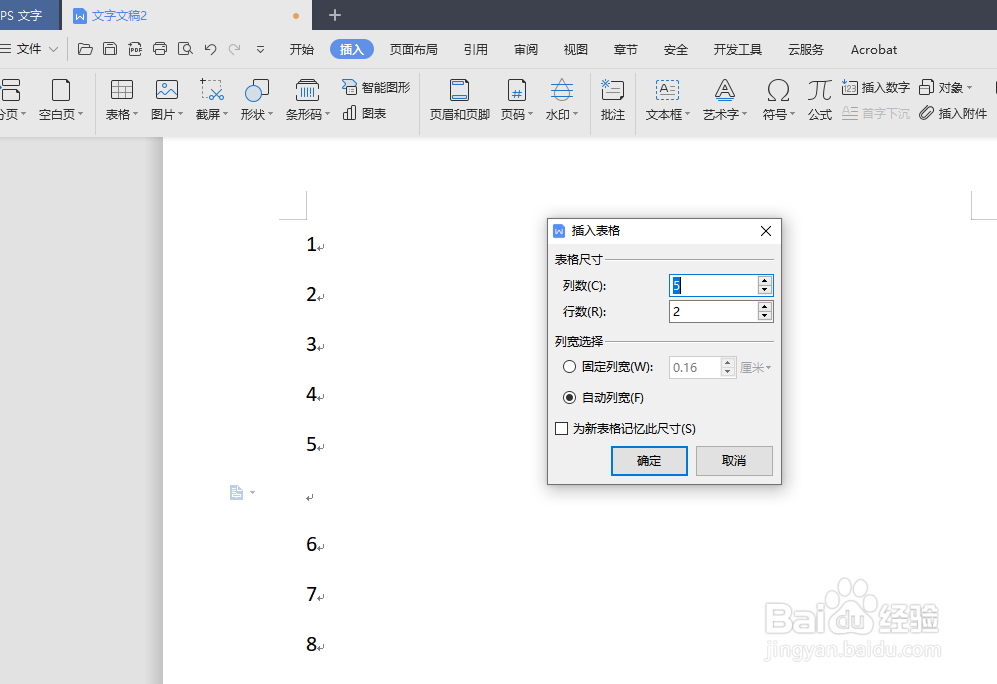The width and height of the screenshot is (997, 684).
Task: Click Insert Number (插入数字)
Action: [x=876, y=87]
